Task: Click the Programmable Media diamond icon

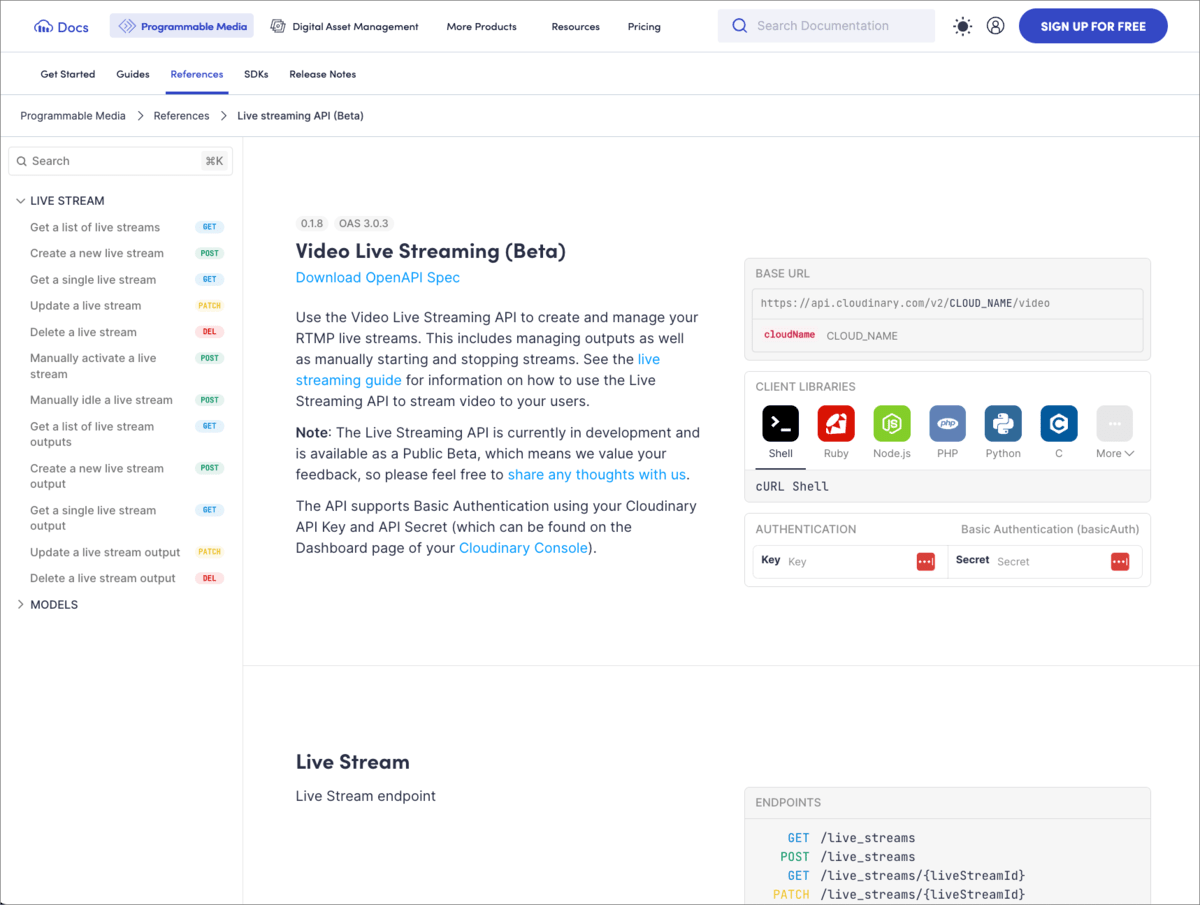Action: (x=127, y=27)
